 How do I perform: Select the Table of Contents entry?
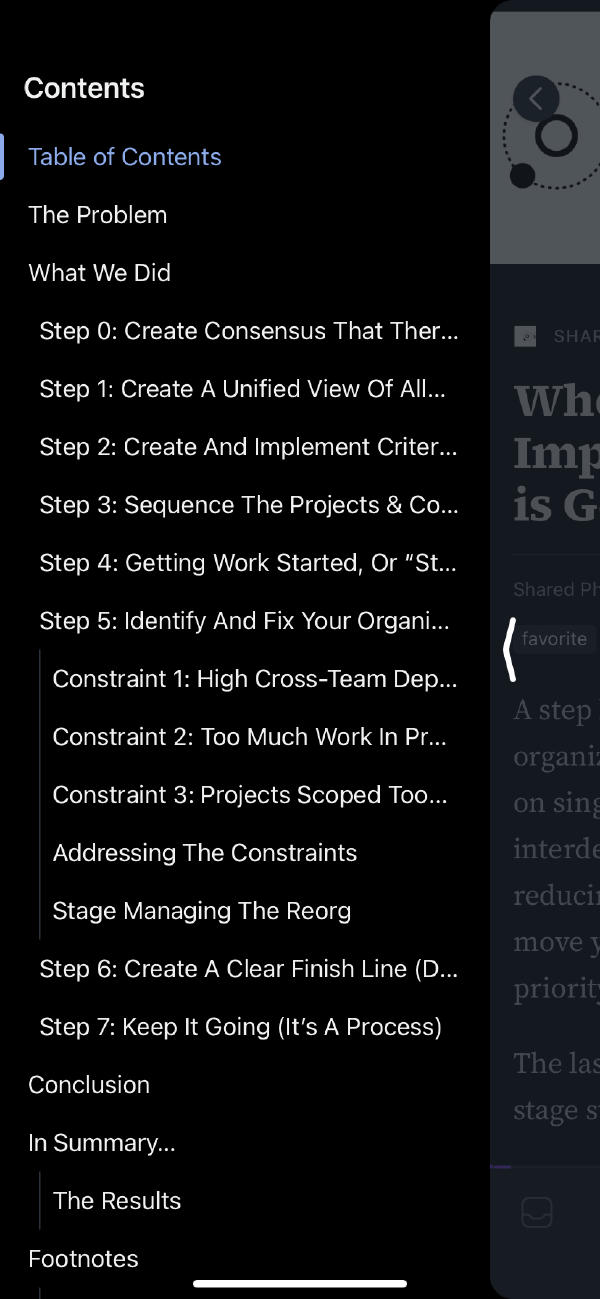pos(125,157)
